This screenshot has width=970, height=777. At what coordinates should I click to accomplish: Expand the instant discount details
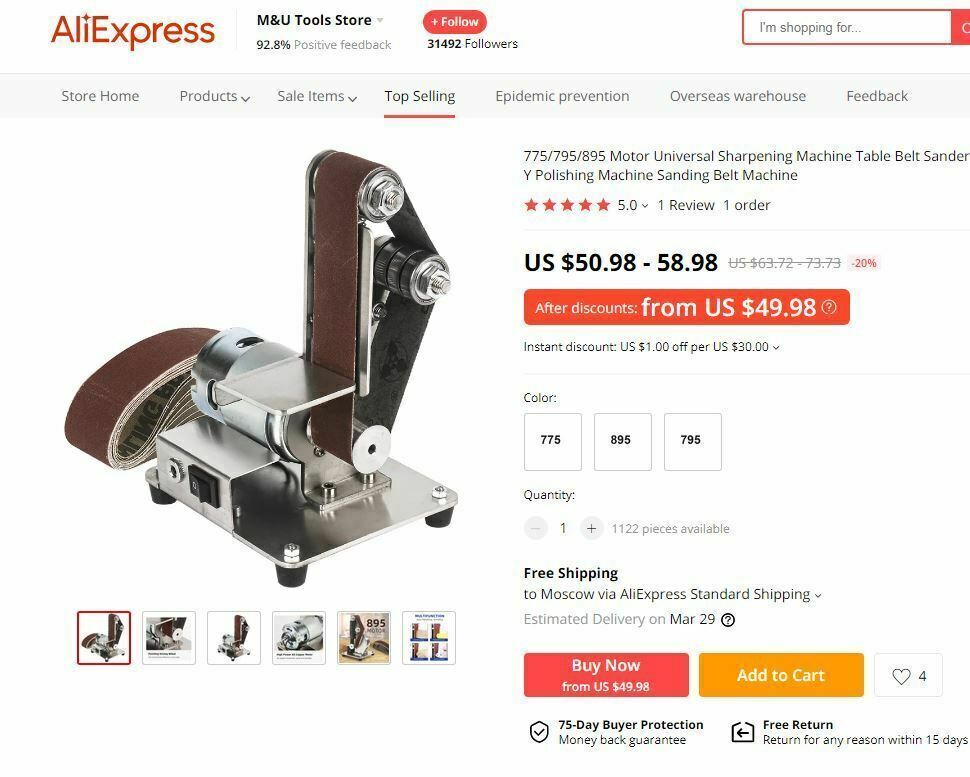click(651, 347)
